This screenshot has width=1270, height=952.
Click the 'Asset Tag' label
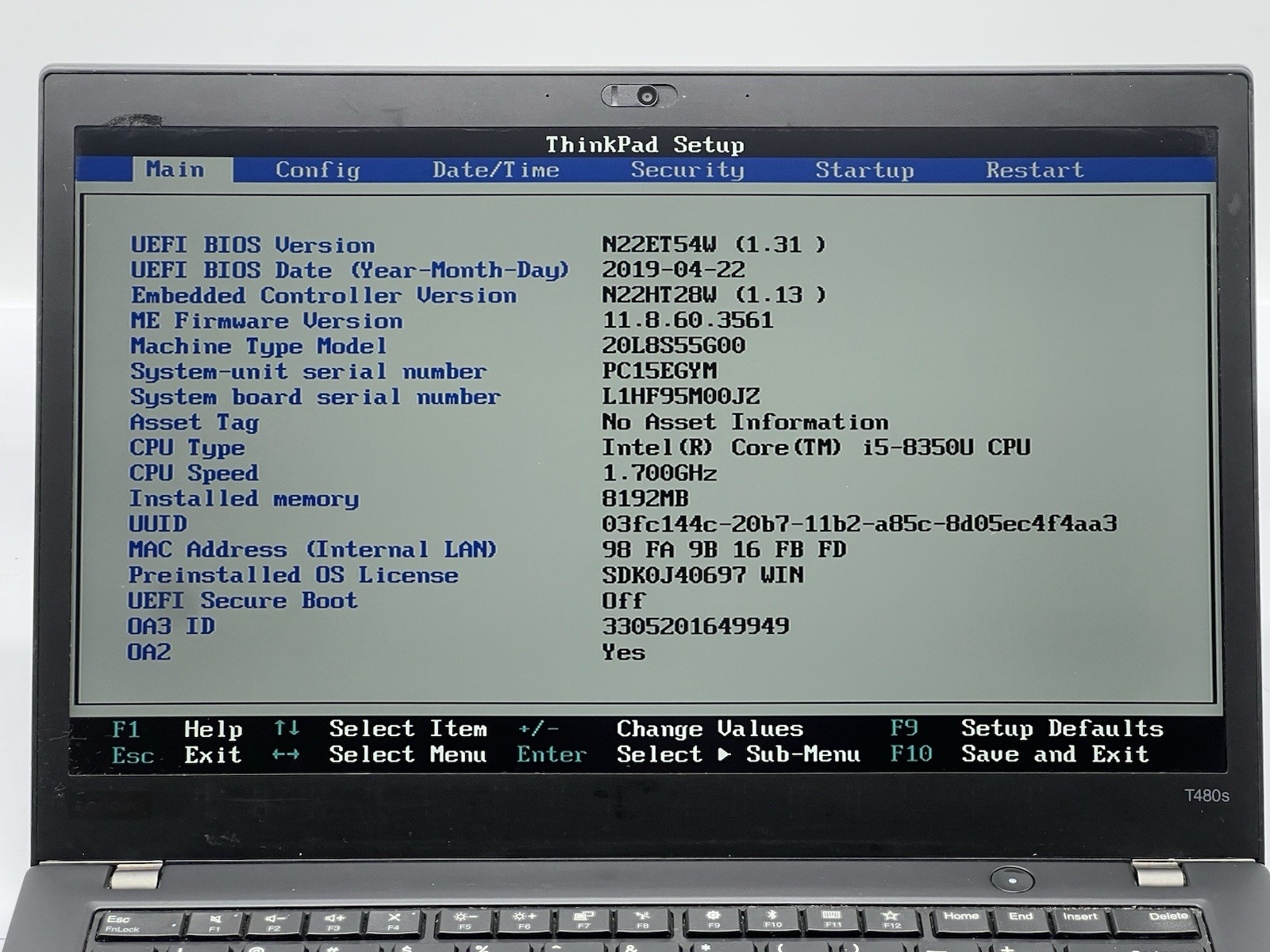coord(194,423)
